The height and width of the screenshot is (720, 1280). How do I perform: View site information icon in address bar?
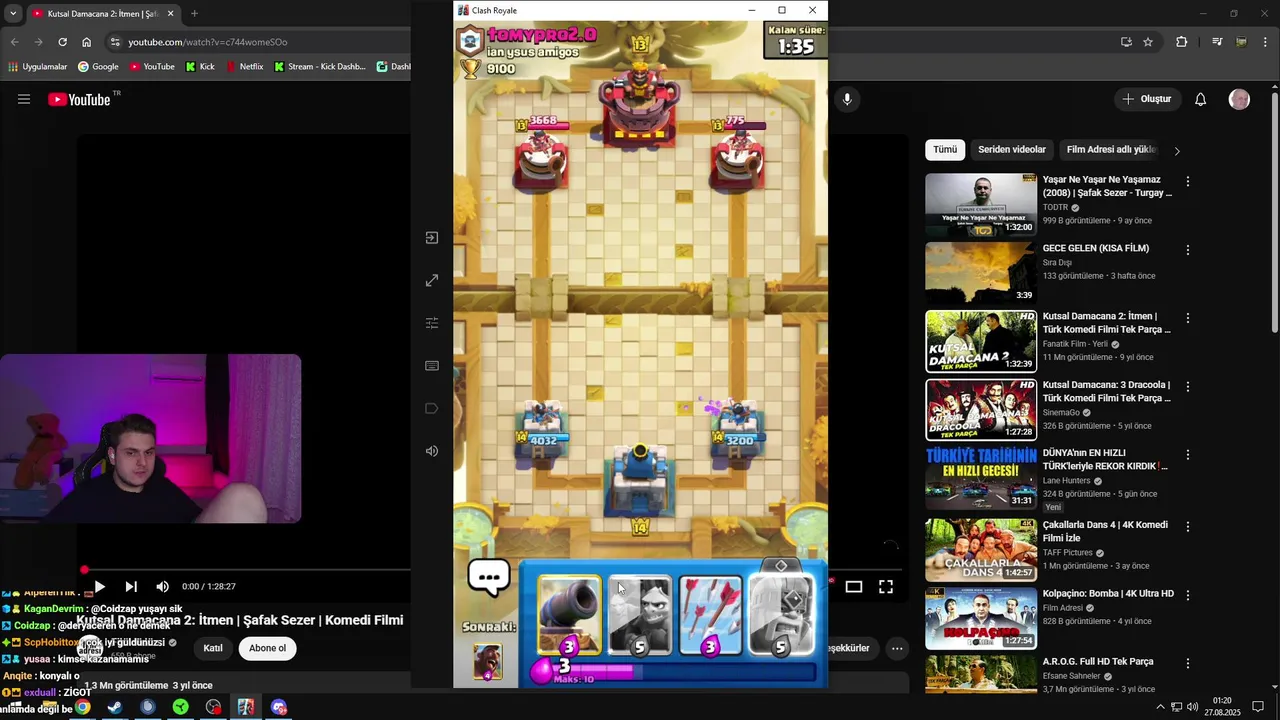pos(115,42)
